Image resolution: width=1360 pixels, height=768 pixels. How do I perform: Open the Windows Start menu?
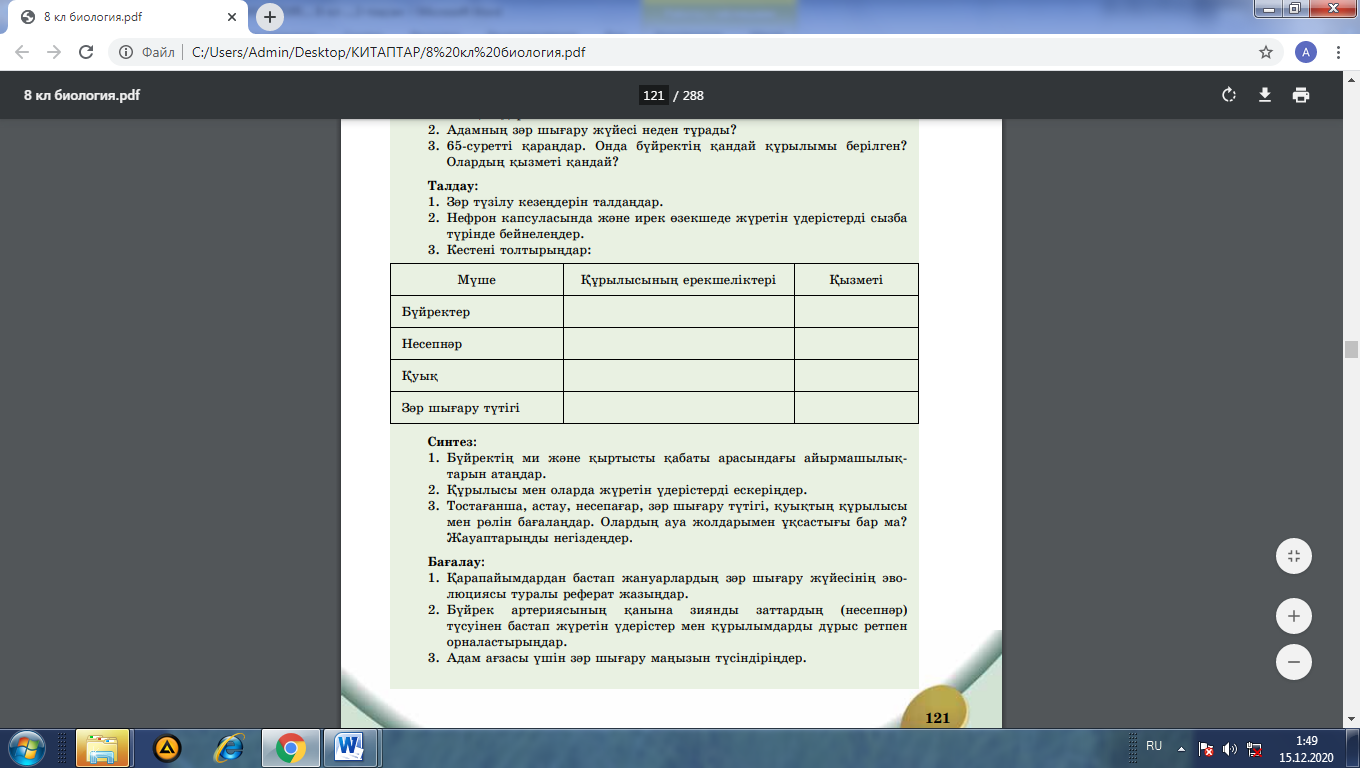tap(26, 747)
